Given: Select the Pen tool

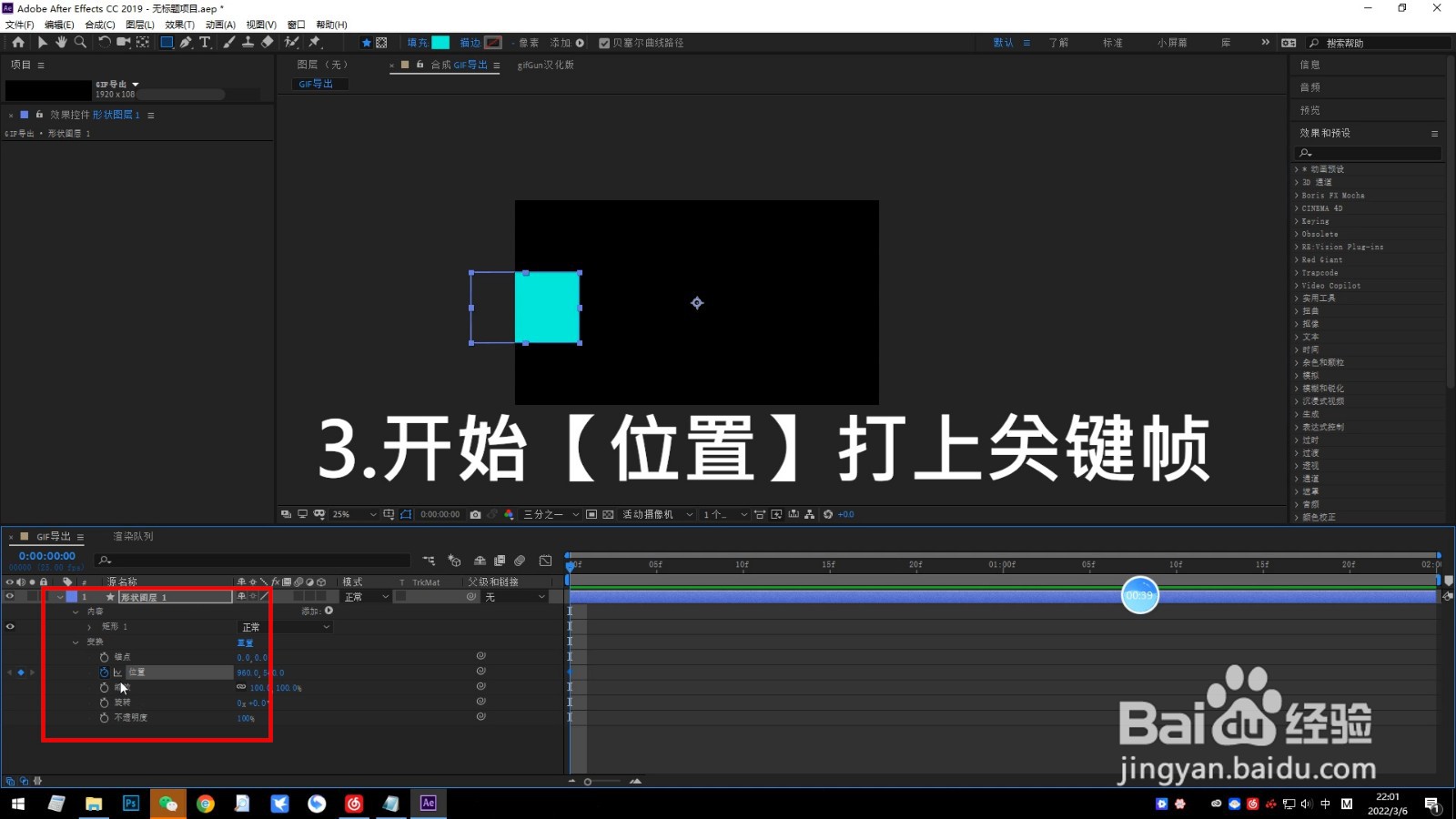Looking at the screenshot, I should (186, 42).
